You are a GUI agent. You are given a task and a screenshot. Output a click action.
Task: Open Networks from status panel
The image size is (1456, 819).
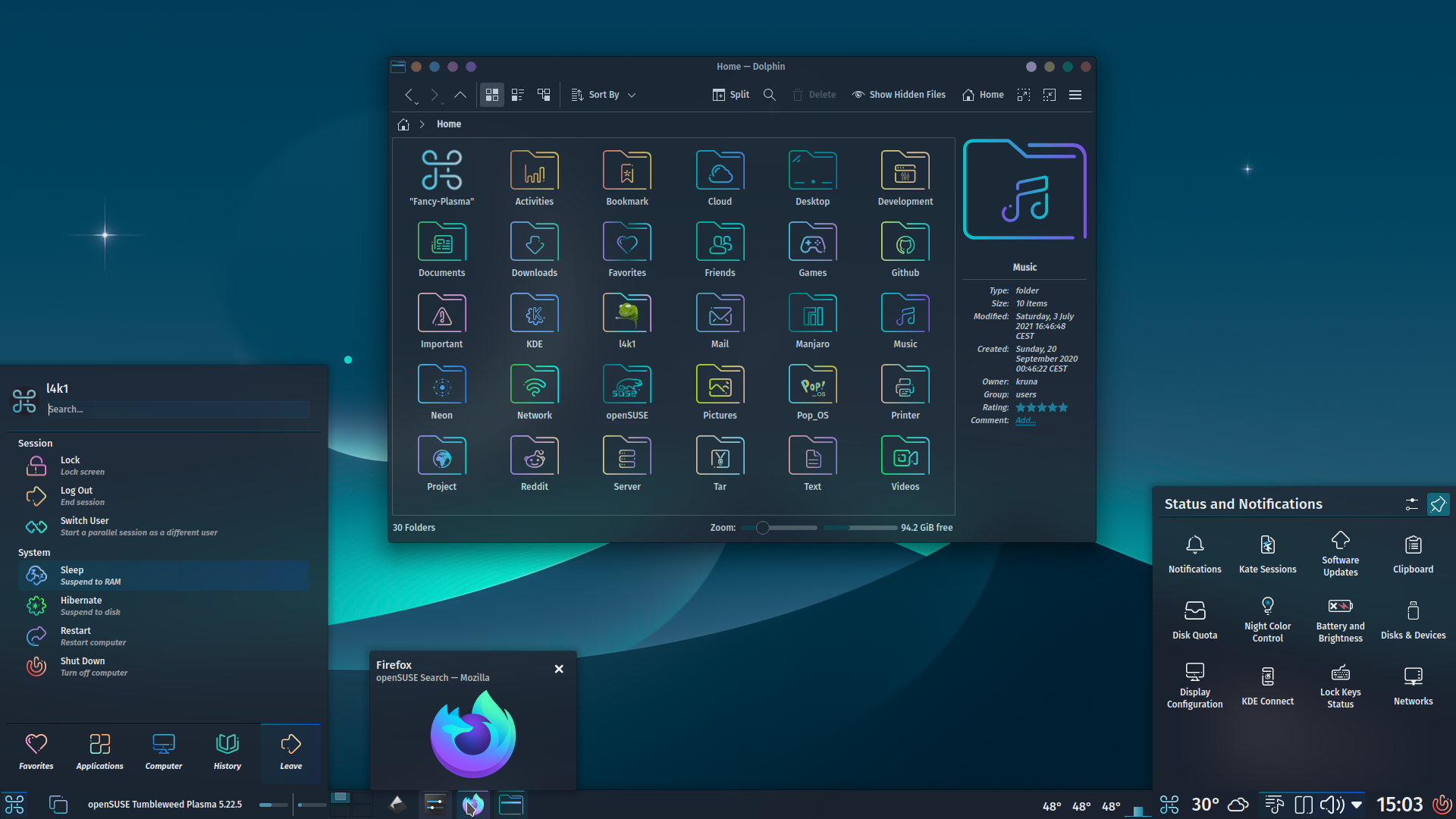click(1412, 683)
